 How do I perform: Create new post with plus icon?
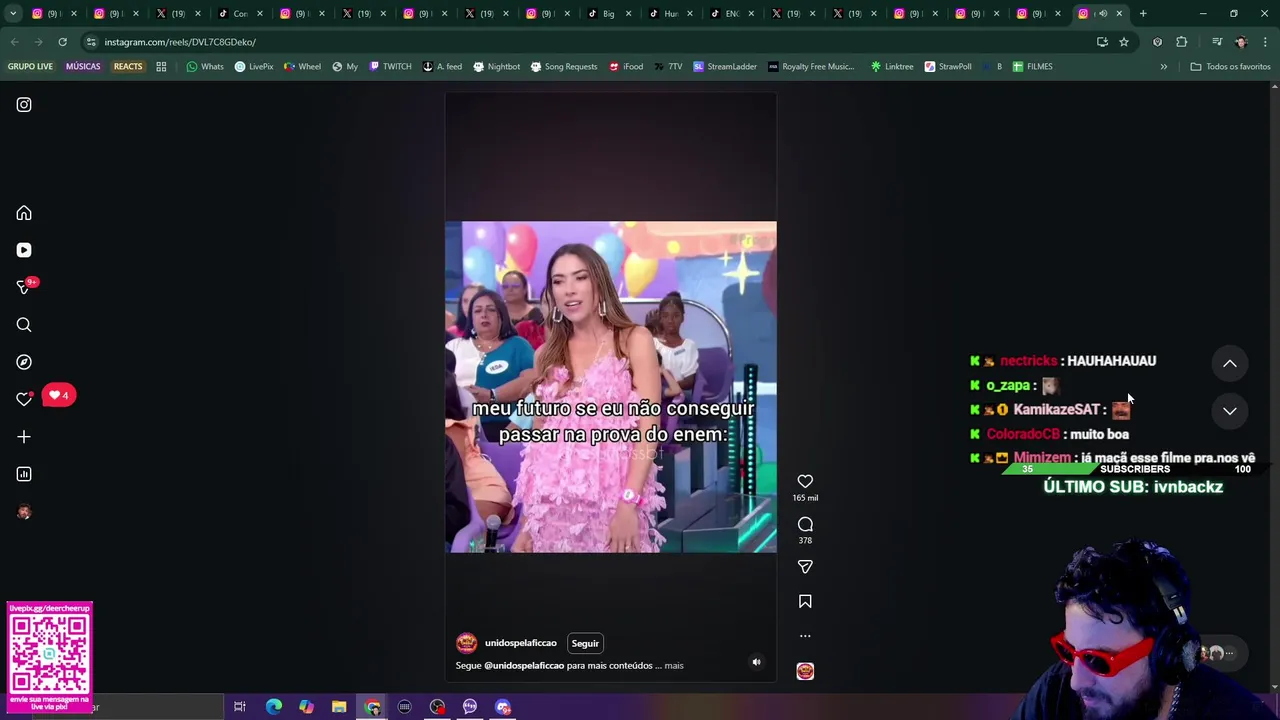(24, 437)
